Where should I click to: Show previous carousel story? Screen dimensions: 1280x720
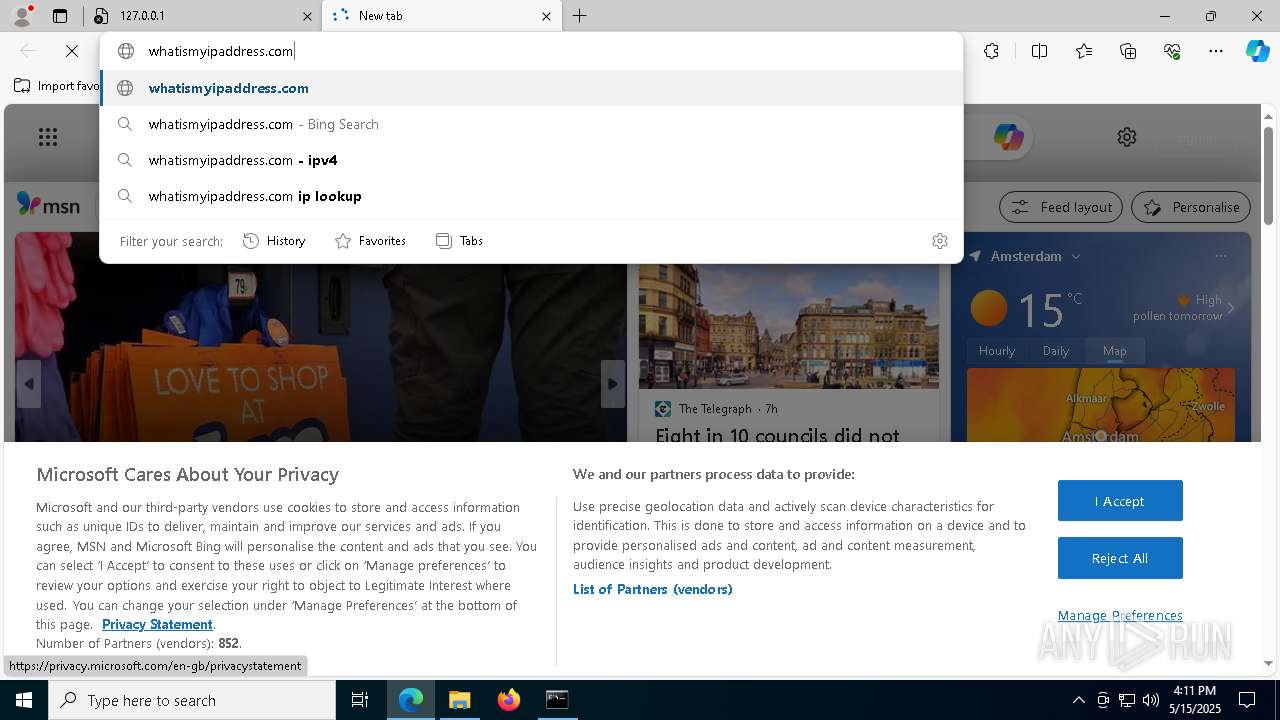pyautogui.click(x=29, y=384)
